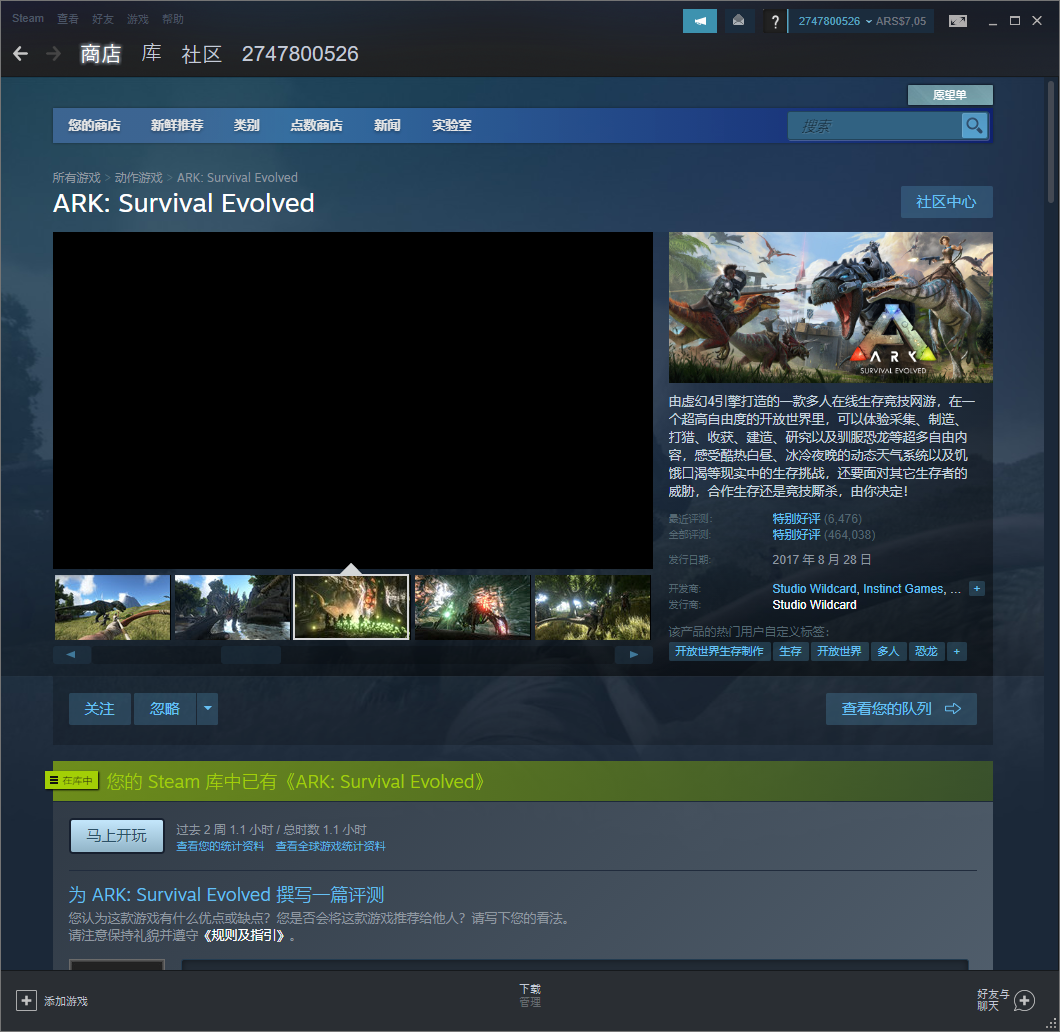
Task: Open 新鲜推荐 store menu
Action: click(177, 125)
